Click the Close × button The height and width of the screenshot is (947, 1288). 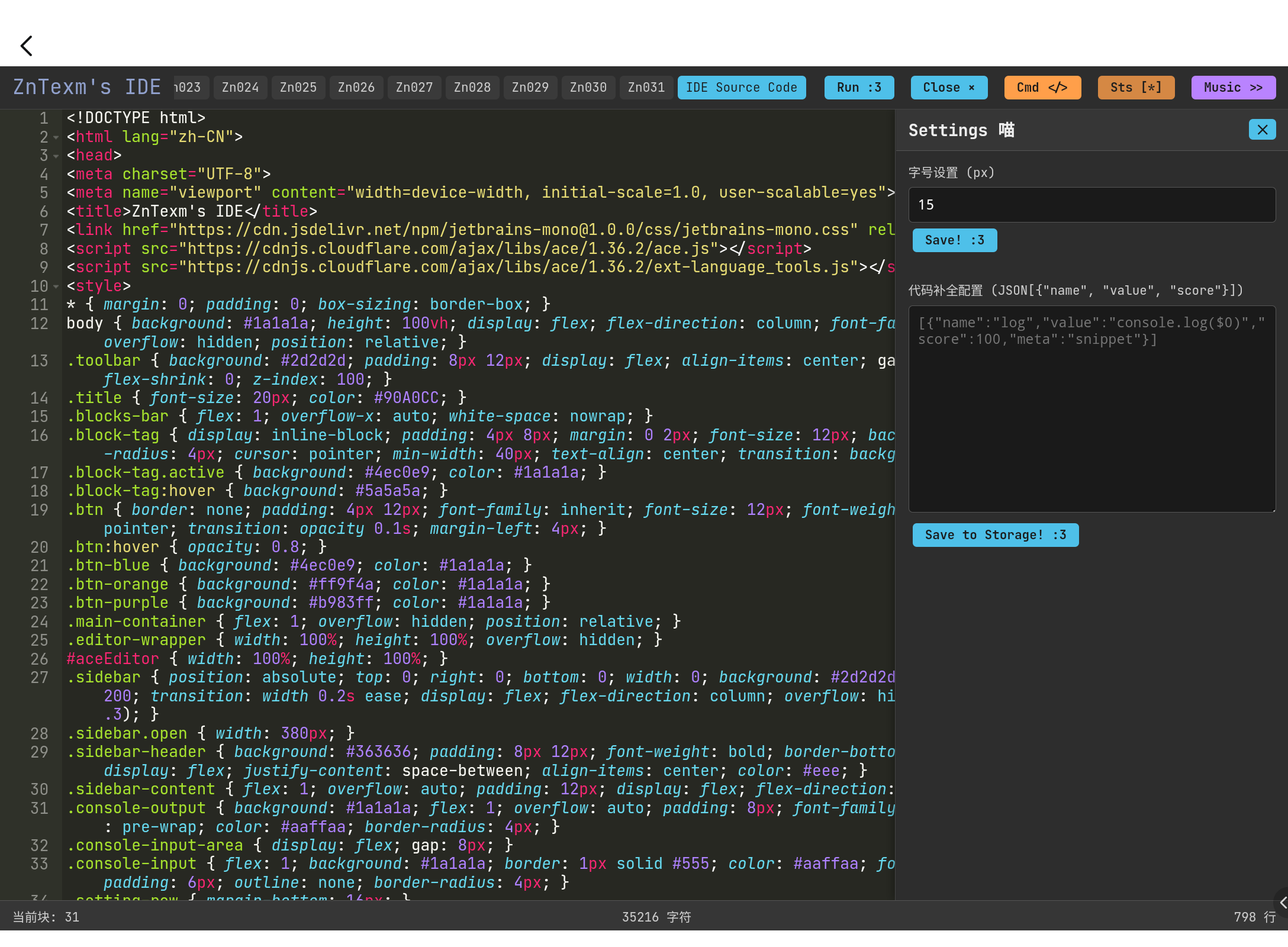[949, 88]
